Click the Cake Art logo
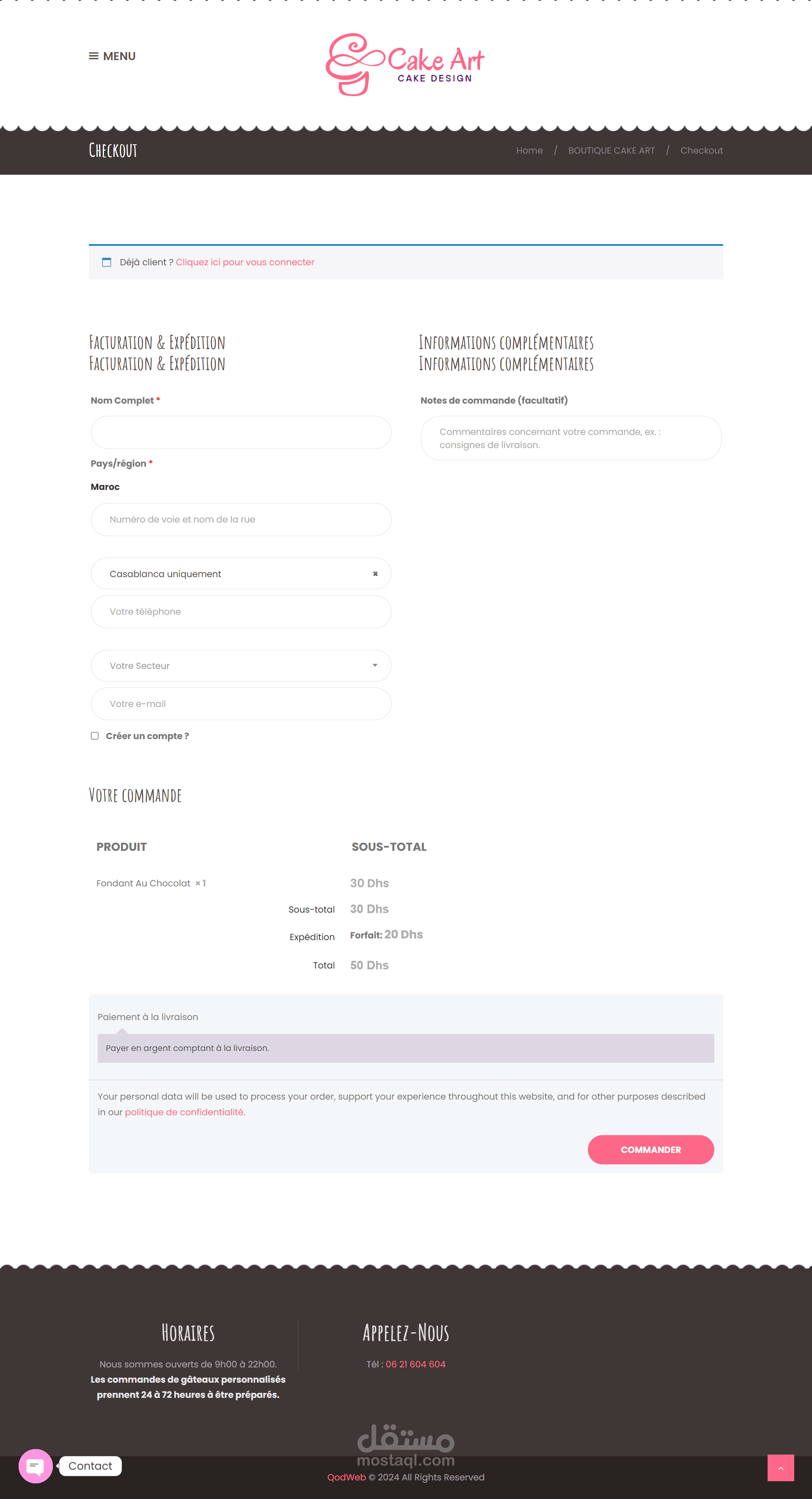The width and height of the screenshot is (812, 1499). (406, 65)
